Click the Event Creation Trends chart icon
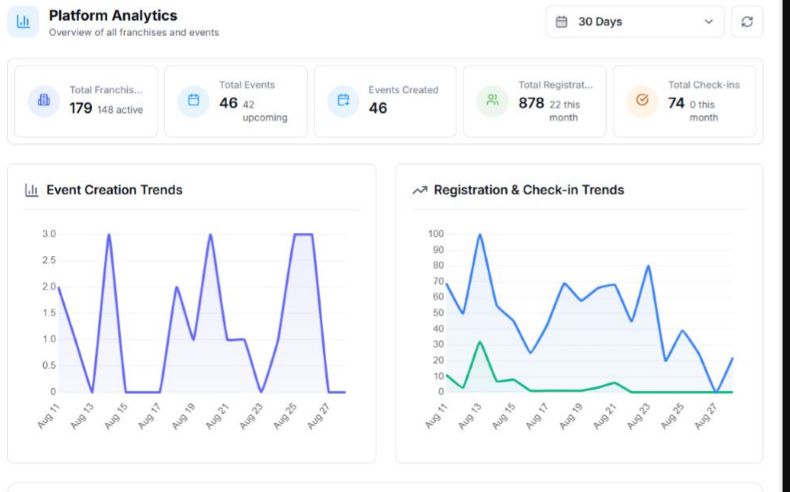 [x=32, y=190]
